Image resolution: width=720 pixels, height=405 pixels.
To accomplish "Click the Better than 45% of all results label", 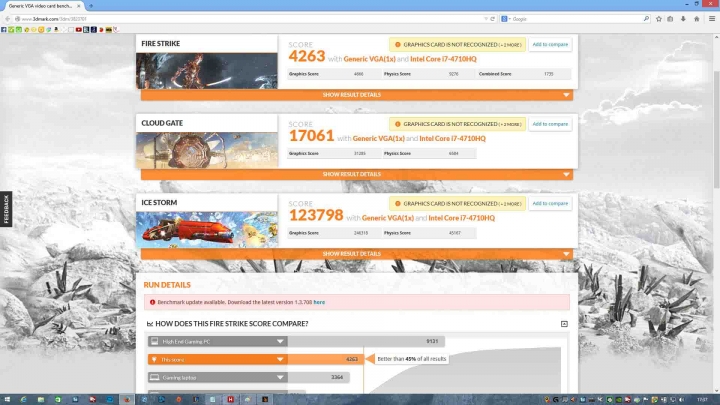I will click(411, 359).
